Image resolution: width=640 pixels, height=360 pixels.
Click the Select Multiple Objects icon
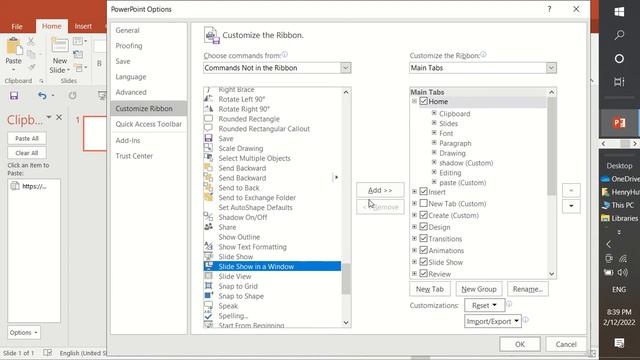pyautogui.click(x=209, y=158)
